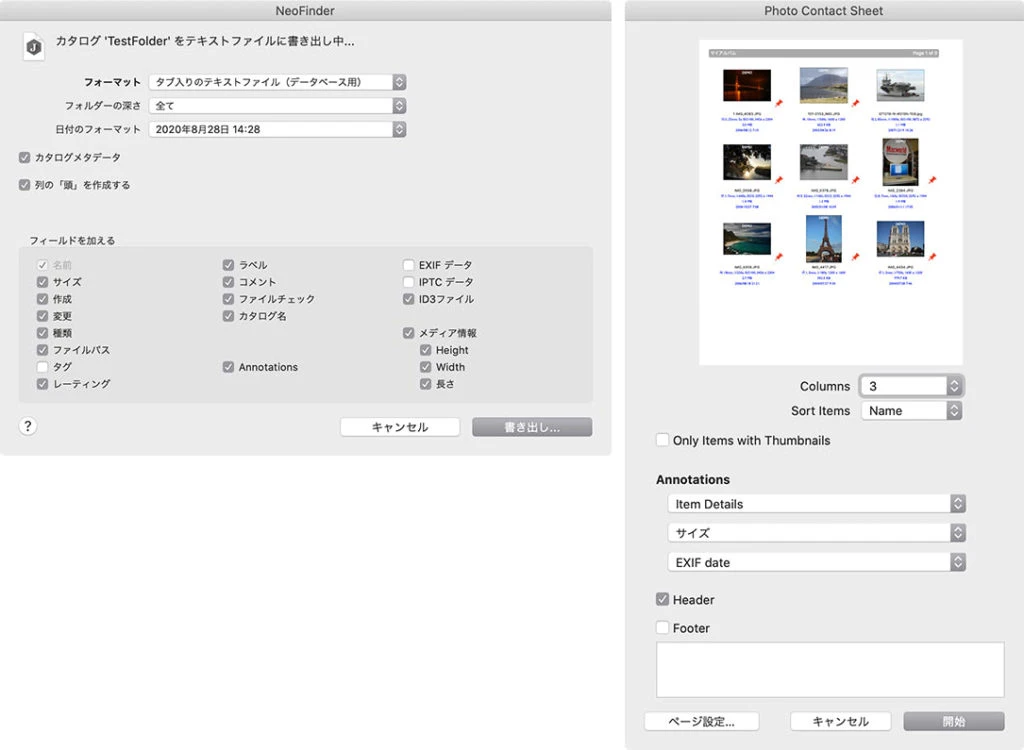This screenshot has width=1024, height=750.
Task: Enable the Footer checkbox
Action: [x=662, y=627]
